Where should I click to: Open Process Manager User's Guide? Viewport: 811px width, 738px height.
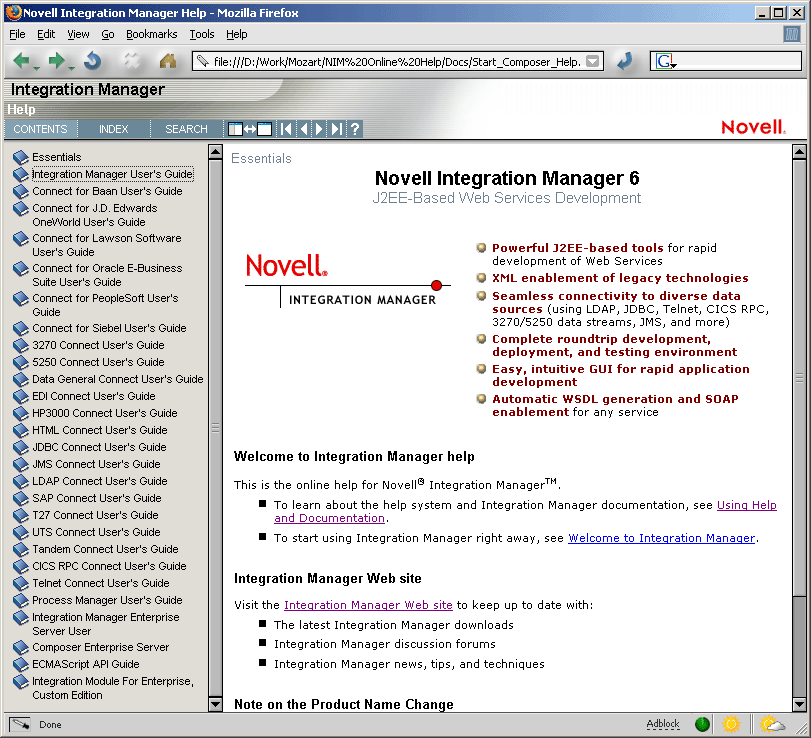coord(107,600)
